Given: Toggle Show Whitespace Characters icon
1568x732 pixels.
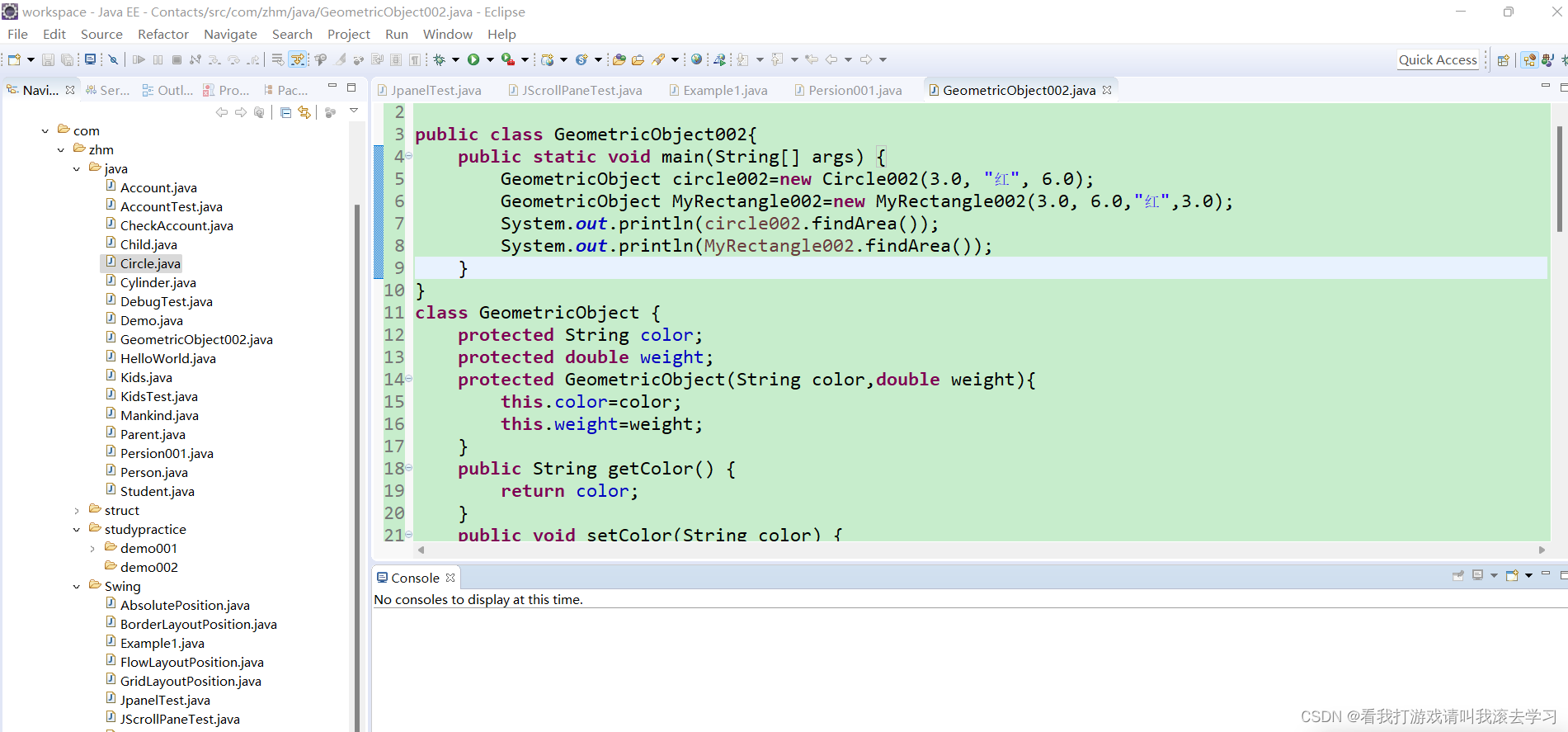Looking at the screenshot, I should click(415, 59).
